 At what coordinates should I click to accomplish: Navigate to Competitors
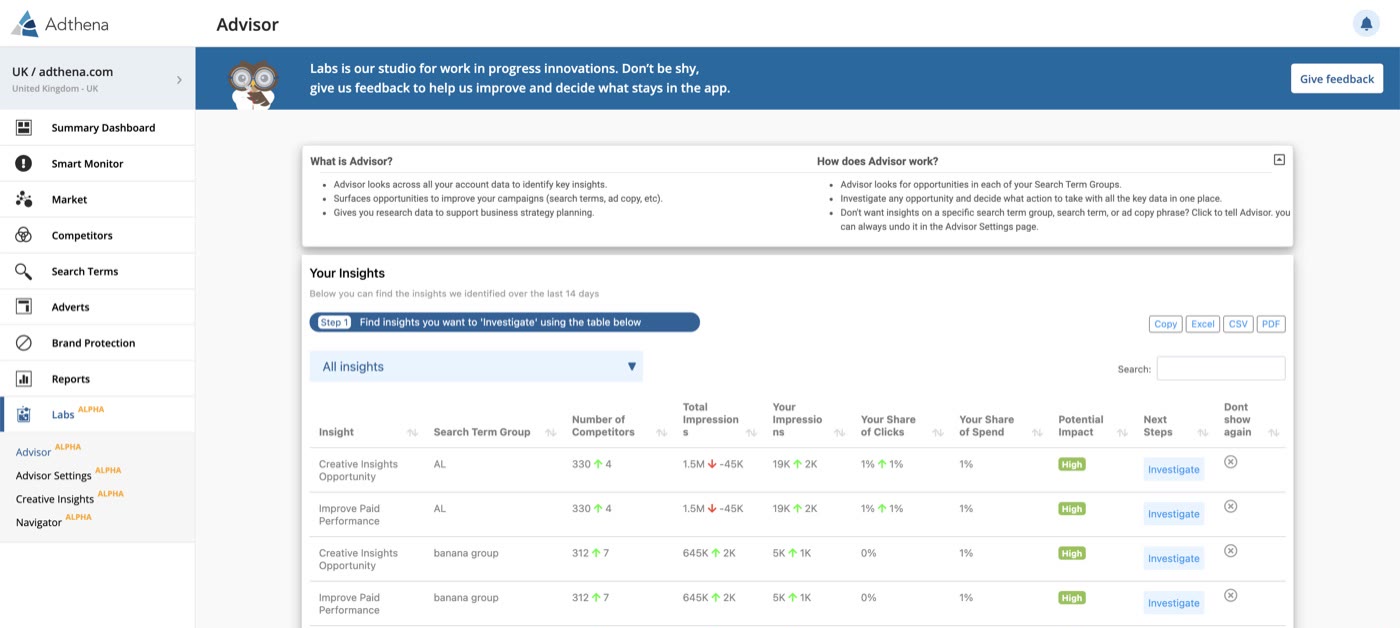point(97,235)
